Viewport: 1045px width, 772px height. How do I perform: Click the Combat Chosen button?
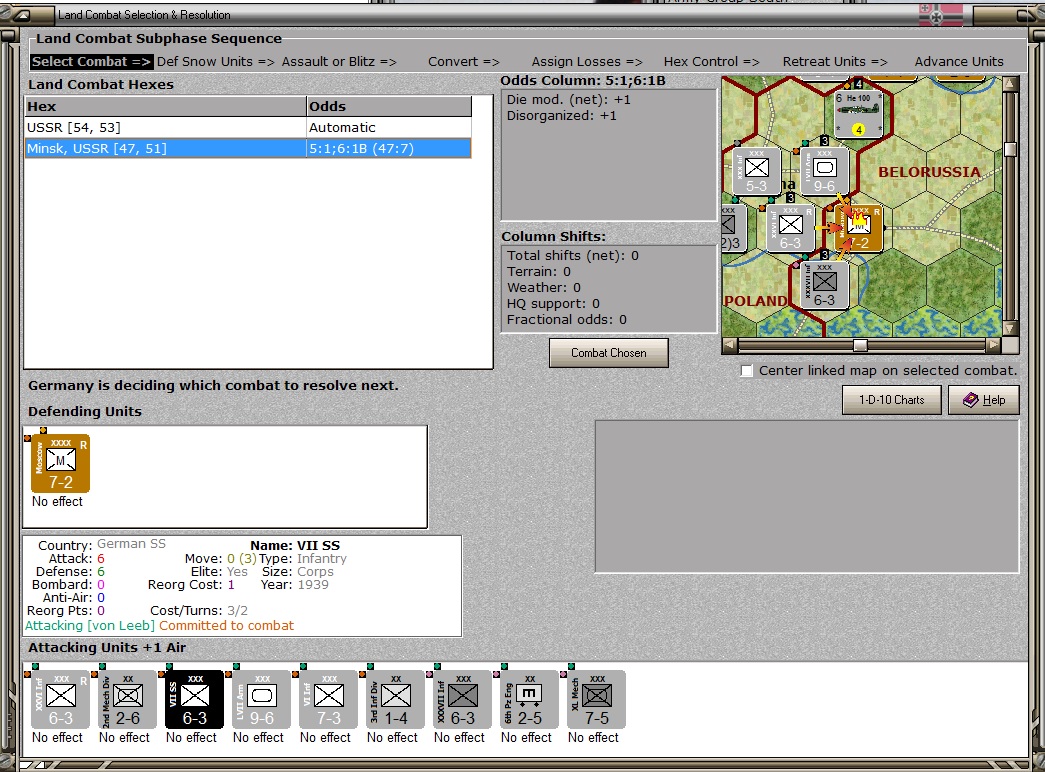click(608, 353)
